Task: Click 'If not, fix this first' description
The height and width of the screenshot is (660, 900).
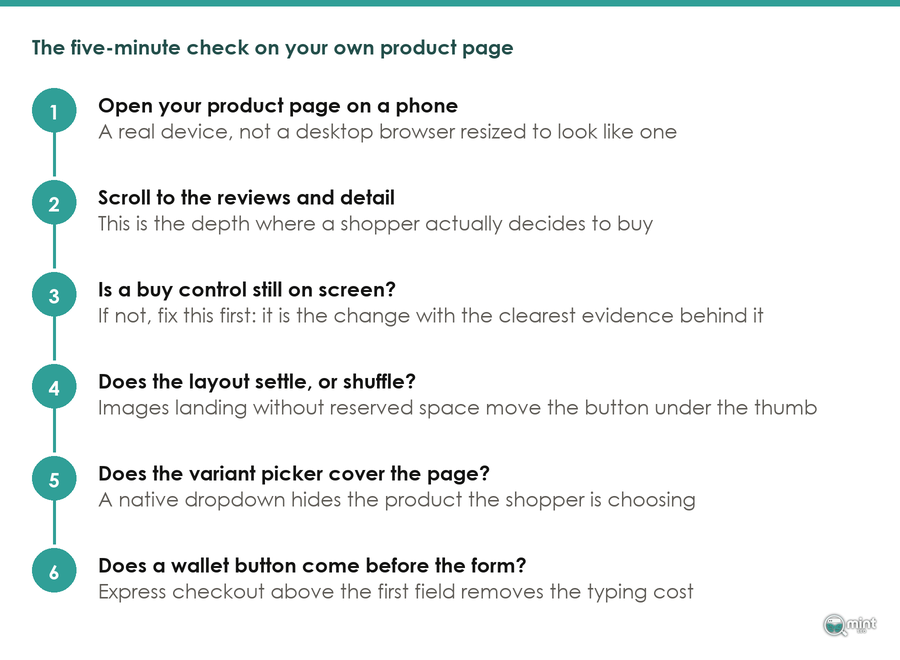Action: (430, 316)
